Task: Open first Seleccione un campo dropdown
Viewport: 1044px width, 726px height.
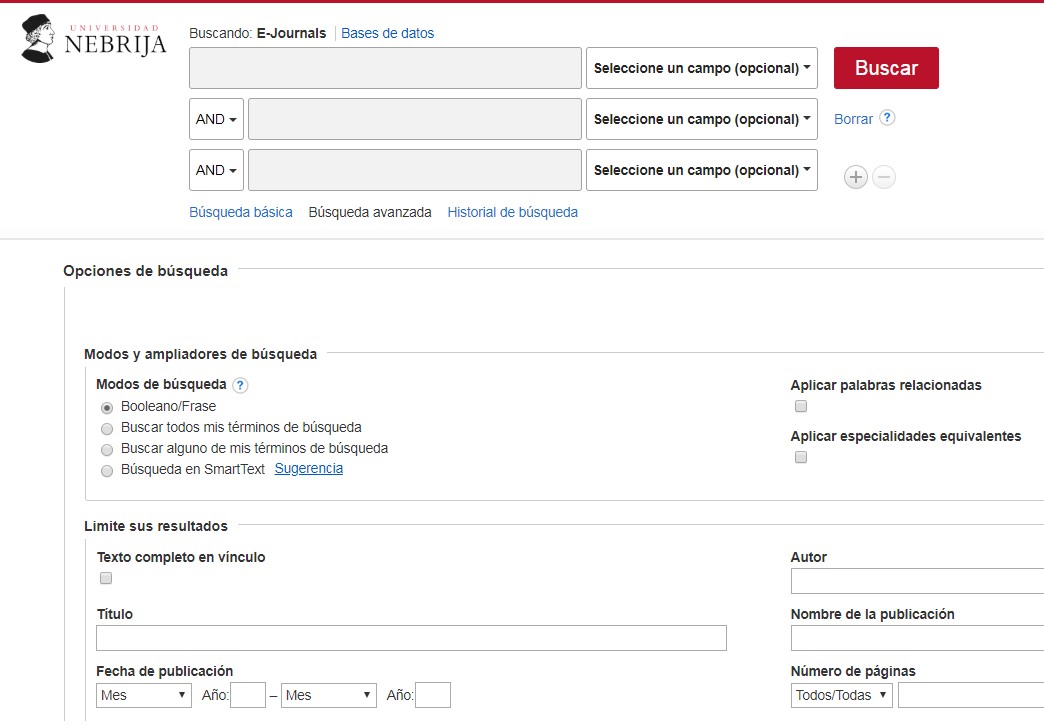Action: [701, 69]
